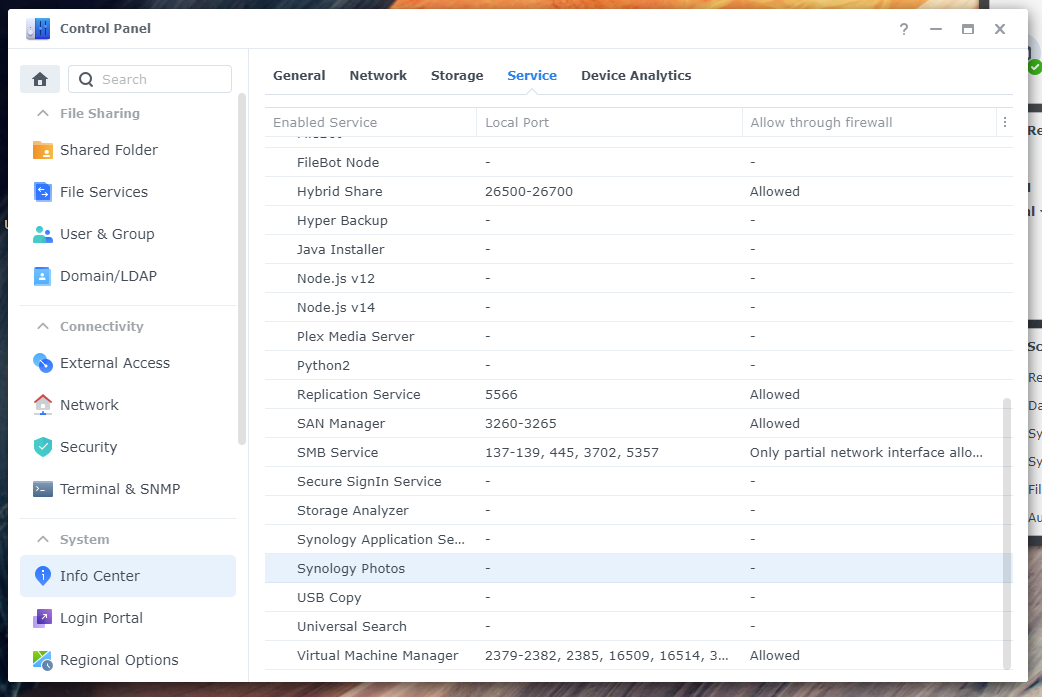
Task: Switch to the Network tab
Action: (x=378, y=76)
